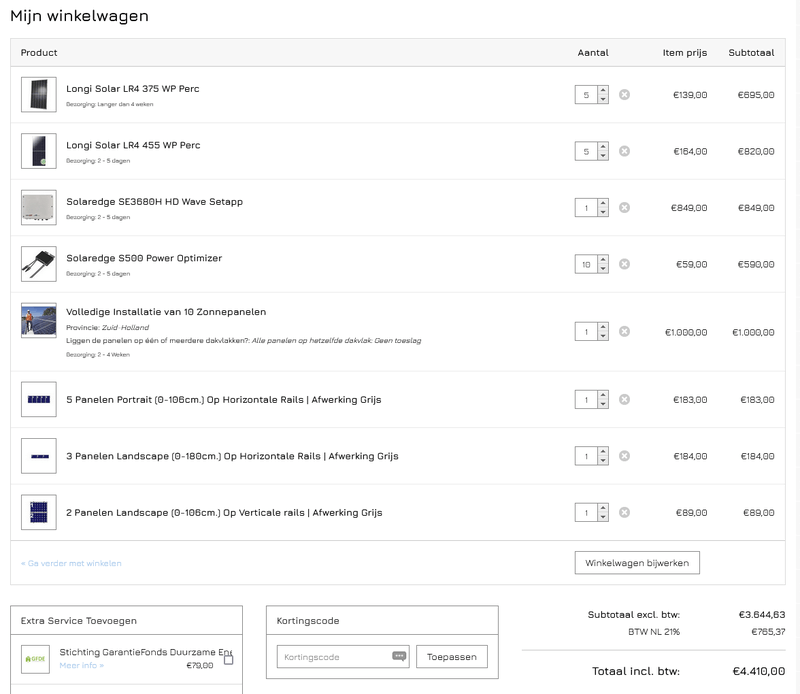
Task: Apply discount code with Toepassen button
Action: point(452,657)
